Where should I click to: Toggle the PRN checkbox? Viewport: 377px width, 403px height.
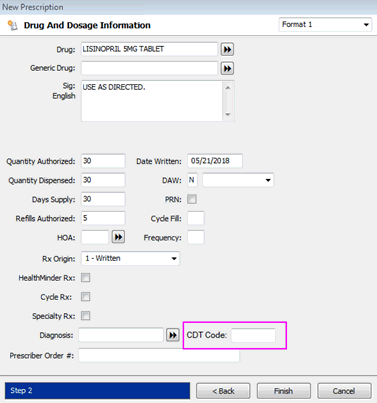coord(192,199)
